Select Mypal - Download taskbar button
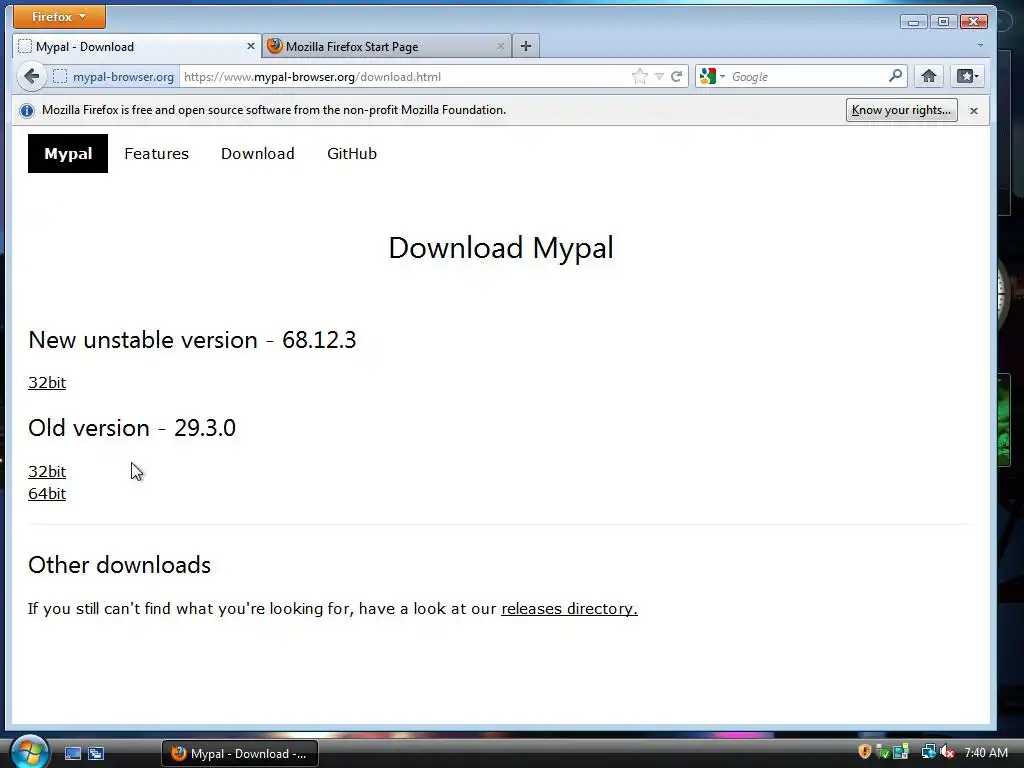1024x768 pixels. point(240,754)
